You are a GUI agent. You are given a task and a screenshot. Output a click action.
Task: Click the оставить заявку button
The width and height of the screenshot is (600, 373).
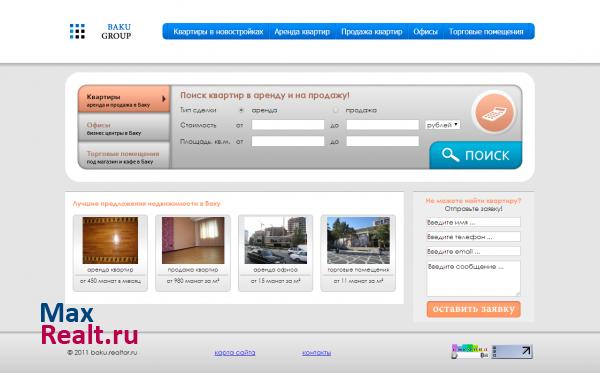474,309
